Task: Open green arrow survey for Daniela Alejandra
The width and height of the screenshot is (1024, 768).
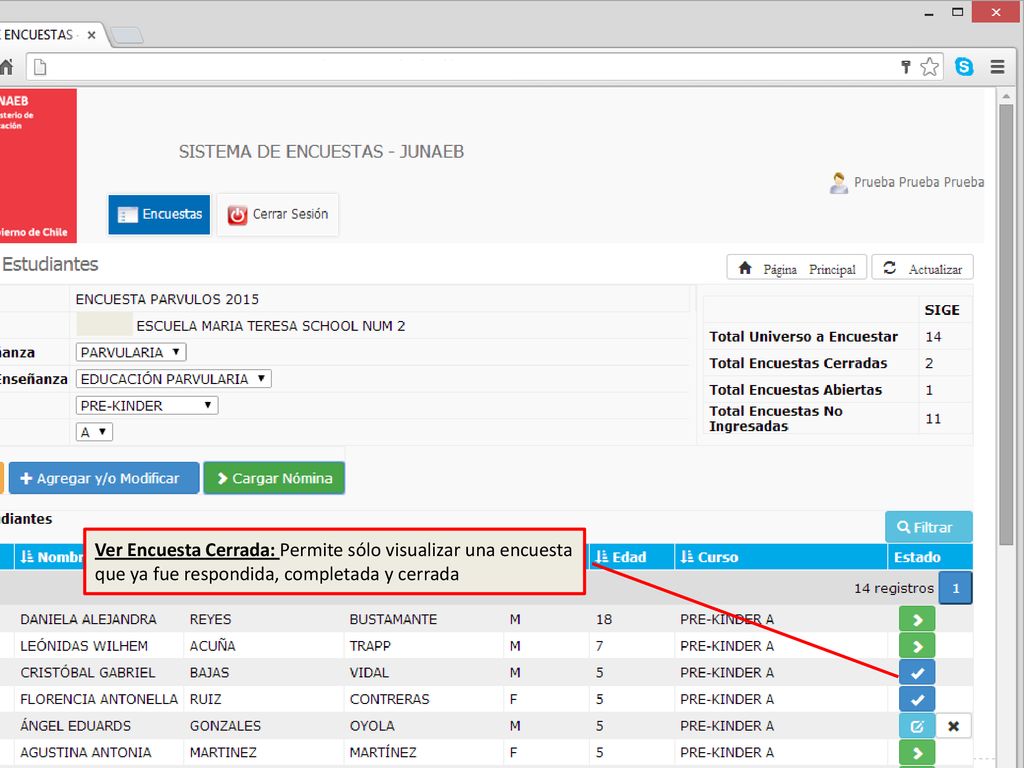Action: click(917, 619)
